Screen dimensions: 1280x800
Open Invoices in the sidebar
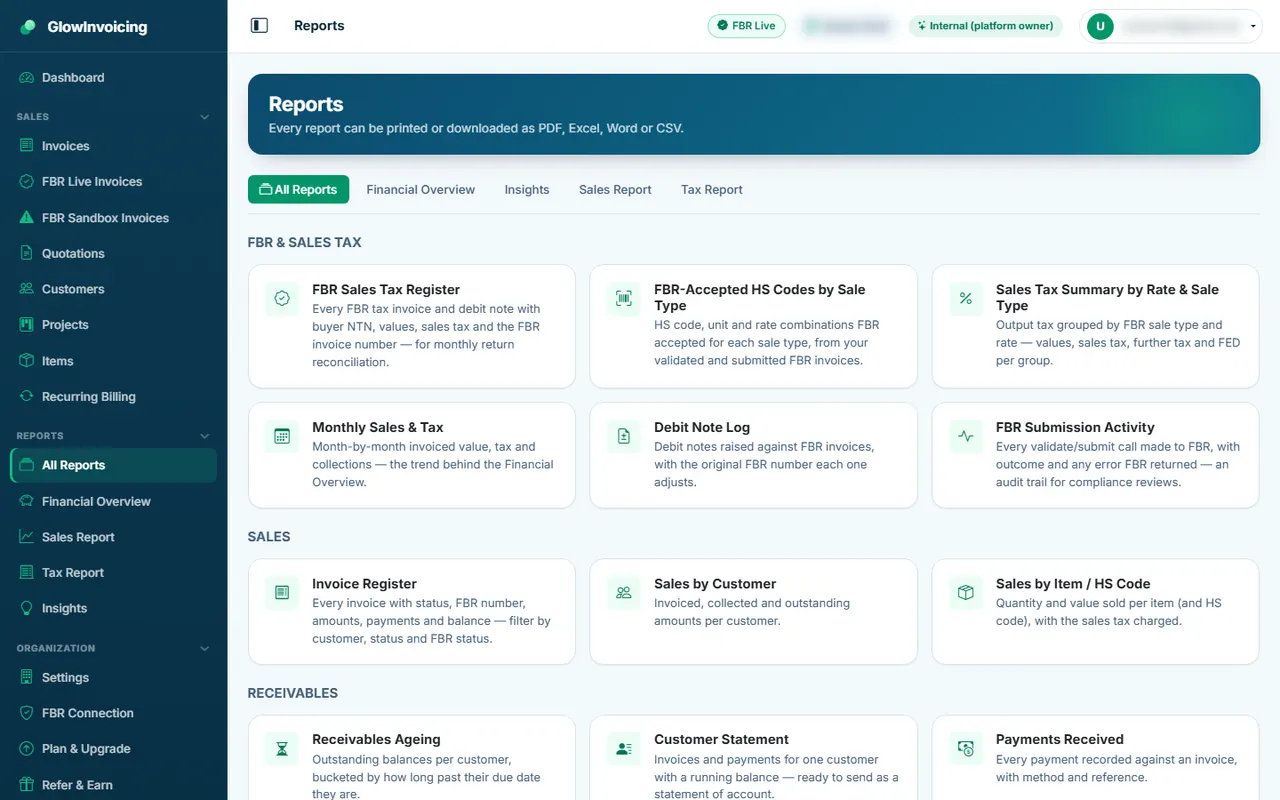coord(113,146)
